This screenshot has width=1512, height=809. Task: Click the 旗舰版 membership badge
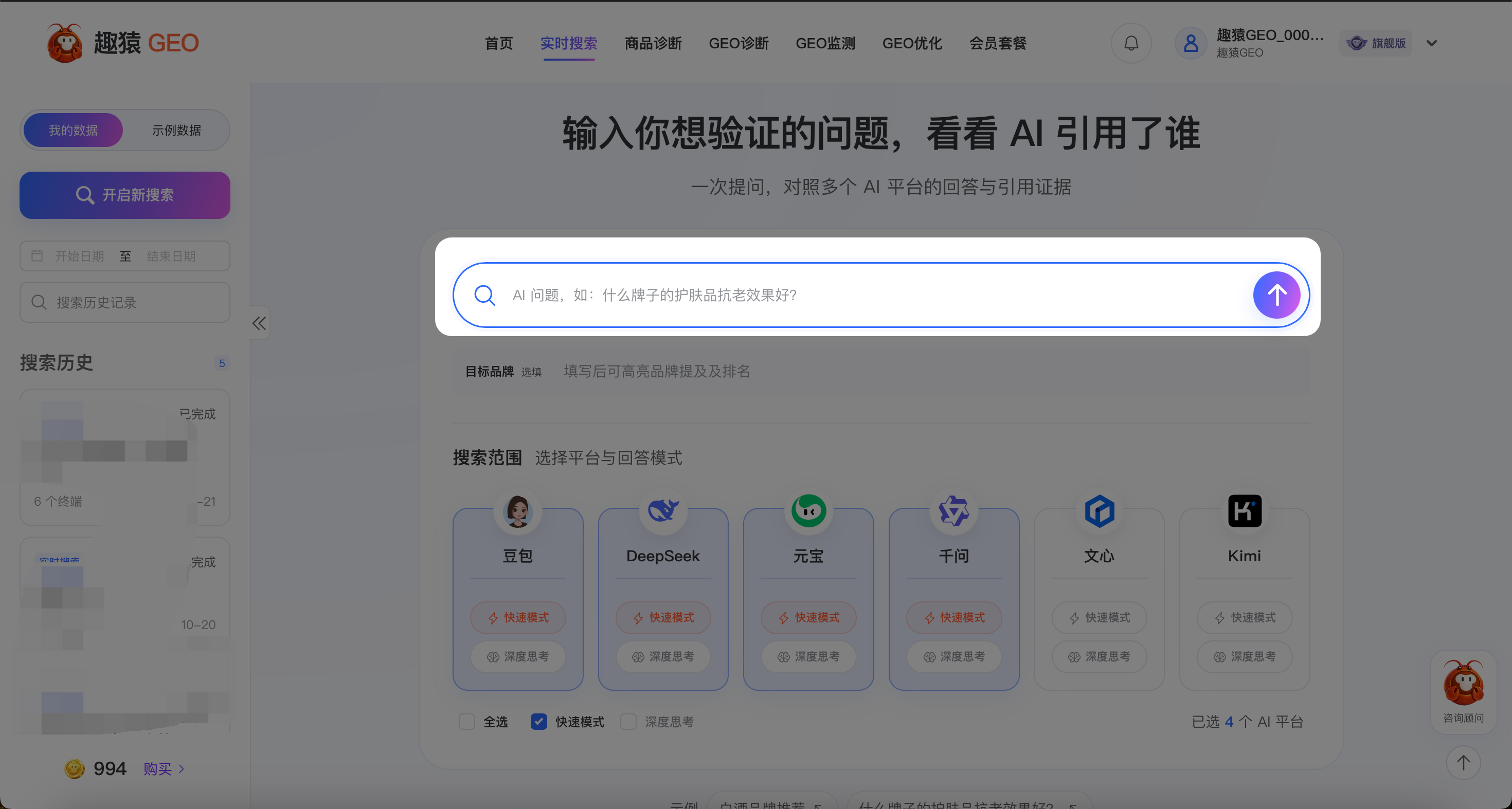click(x=1376, y=43)
